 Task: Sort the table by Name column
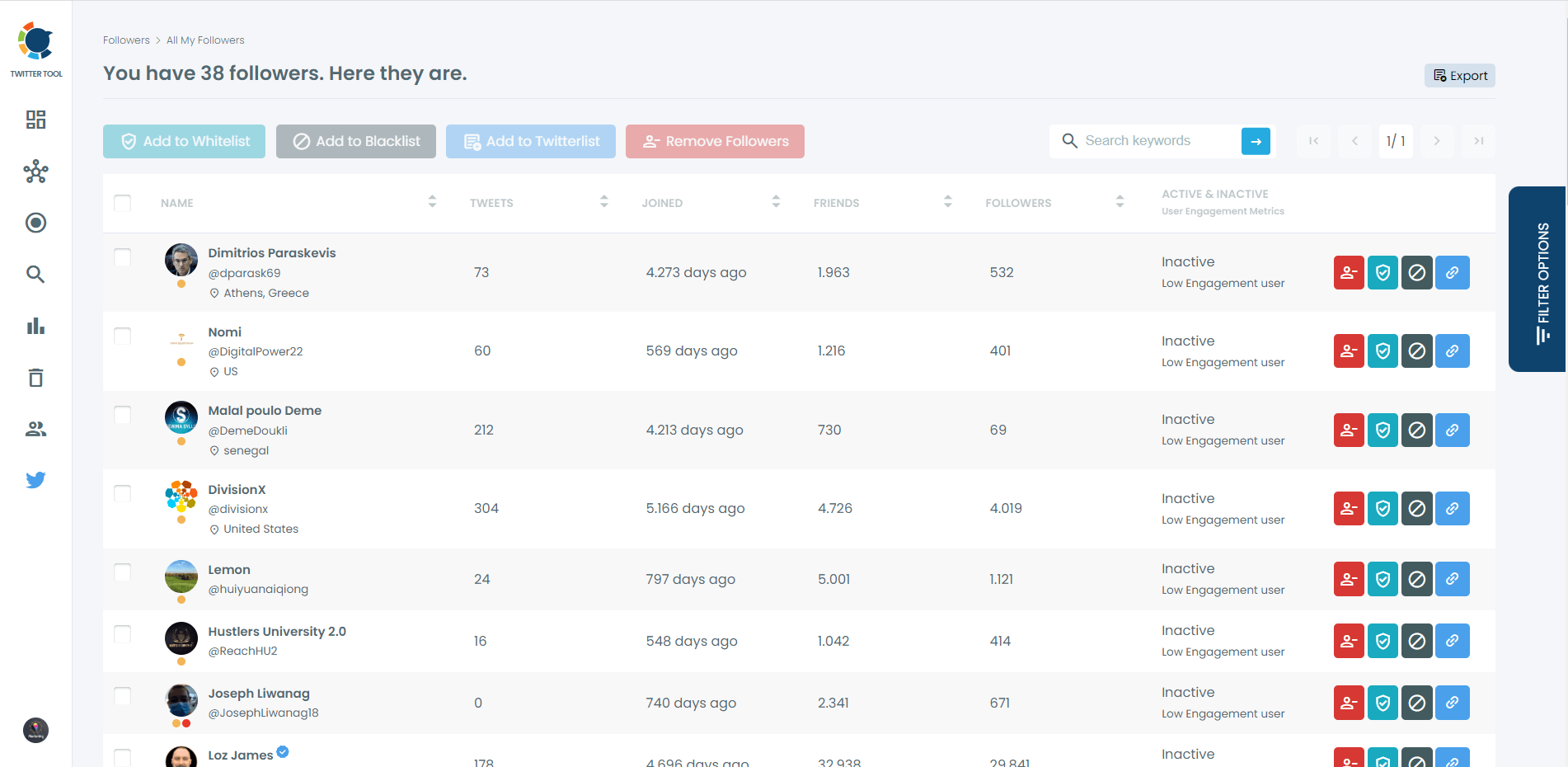click(432, 202)
